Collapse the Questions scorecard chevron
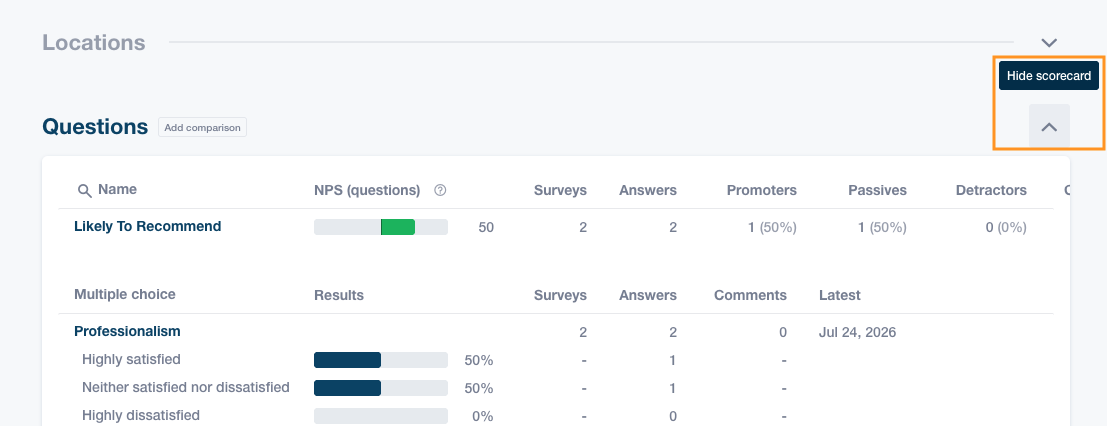This screenshot has height=426, width=1107. [x=1049, y=127]
